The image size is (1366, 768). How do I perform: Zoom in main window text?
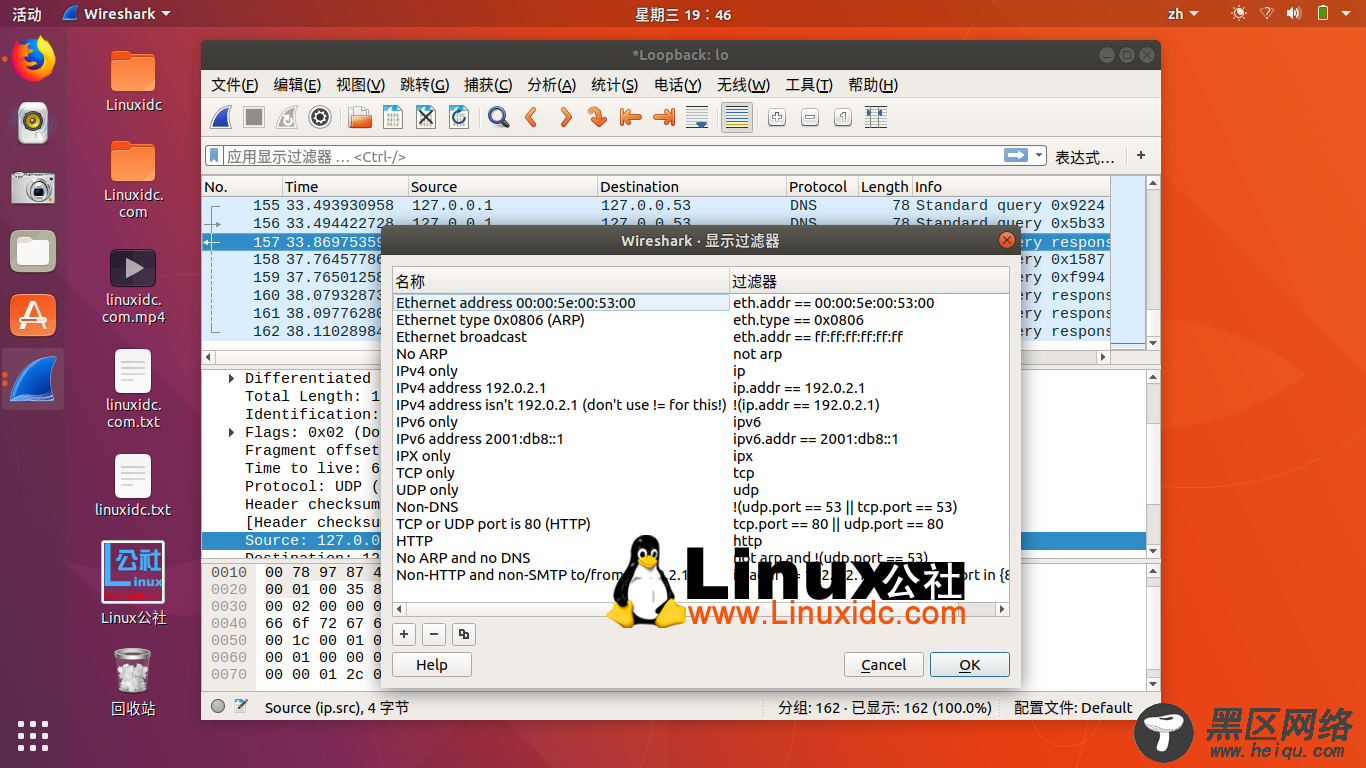(777, 117)
